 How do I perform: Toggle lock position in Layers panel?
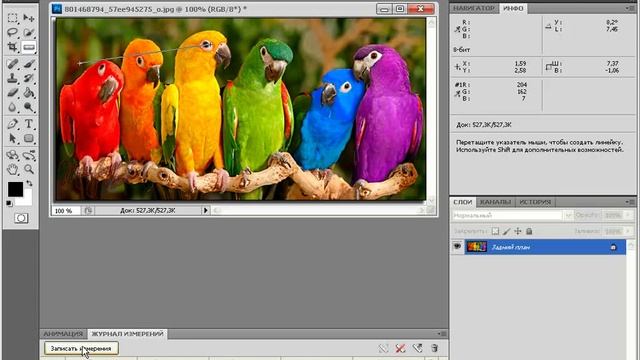518,231
